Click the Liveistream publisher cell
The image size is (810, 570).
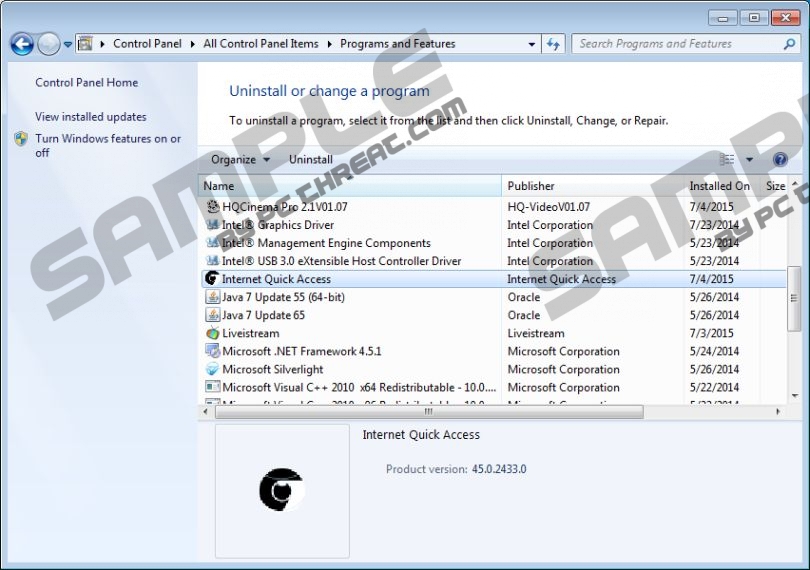click(536, 333)
